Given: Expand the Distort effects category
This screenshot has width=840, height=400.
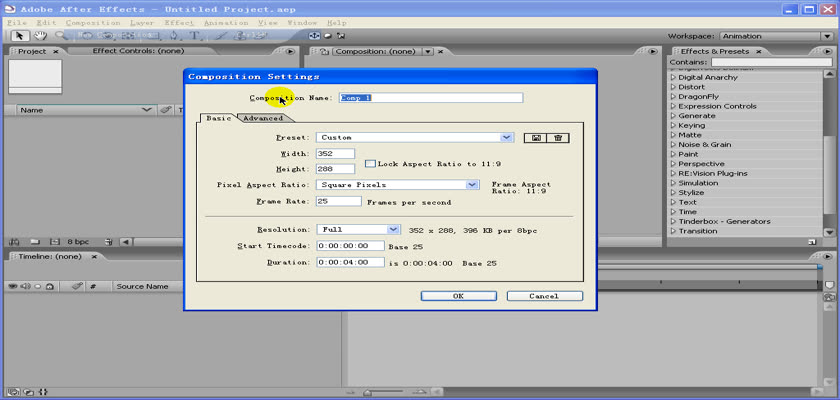Looking at the screenshot, I should tap(674, 87).
